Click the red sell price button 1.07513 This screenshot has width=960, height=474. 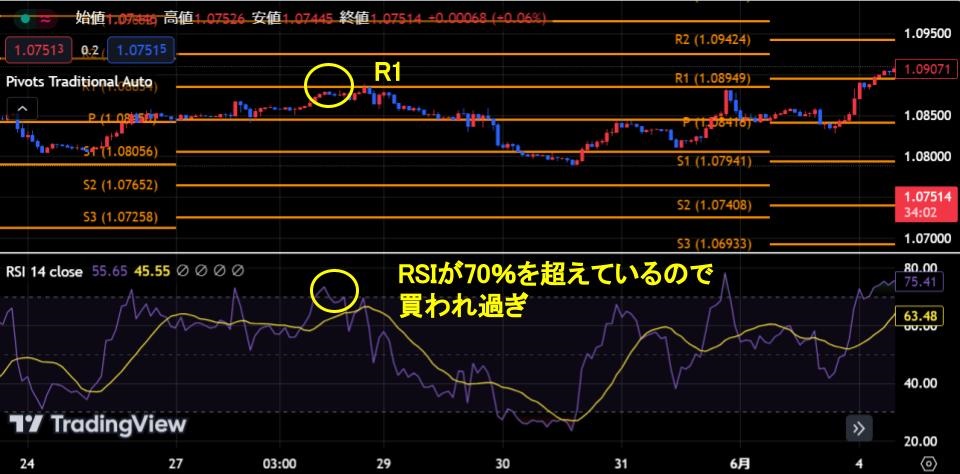[39, 50]
